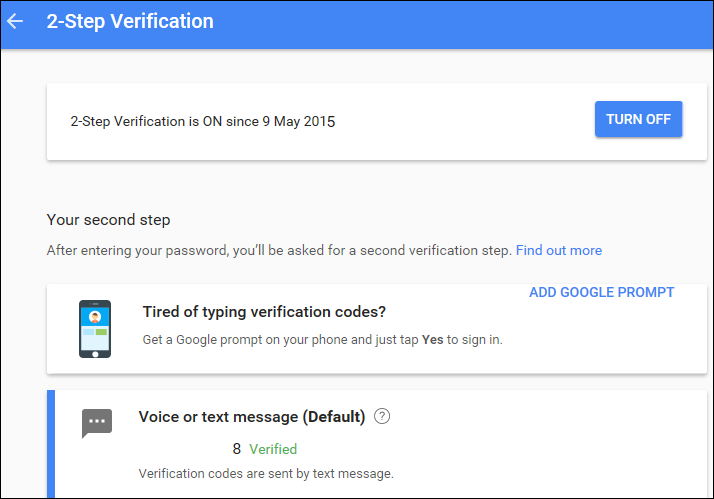Click empty area of the blue header bar

coord(455,24)
